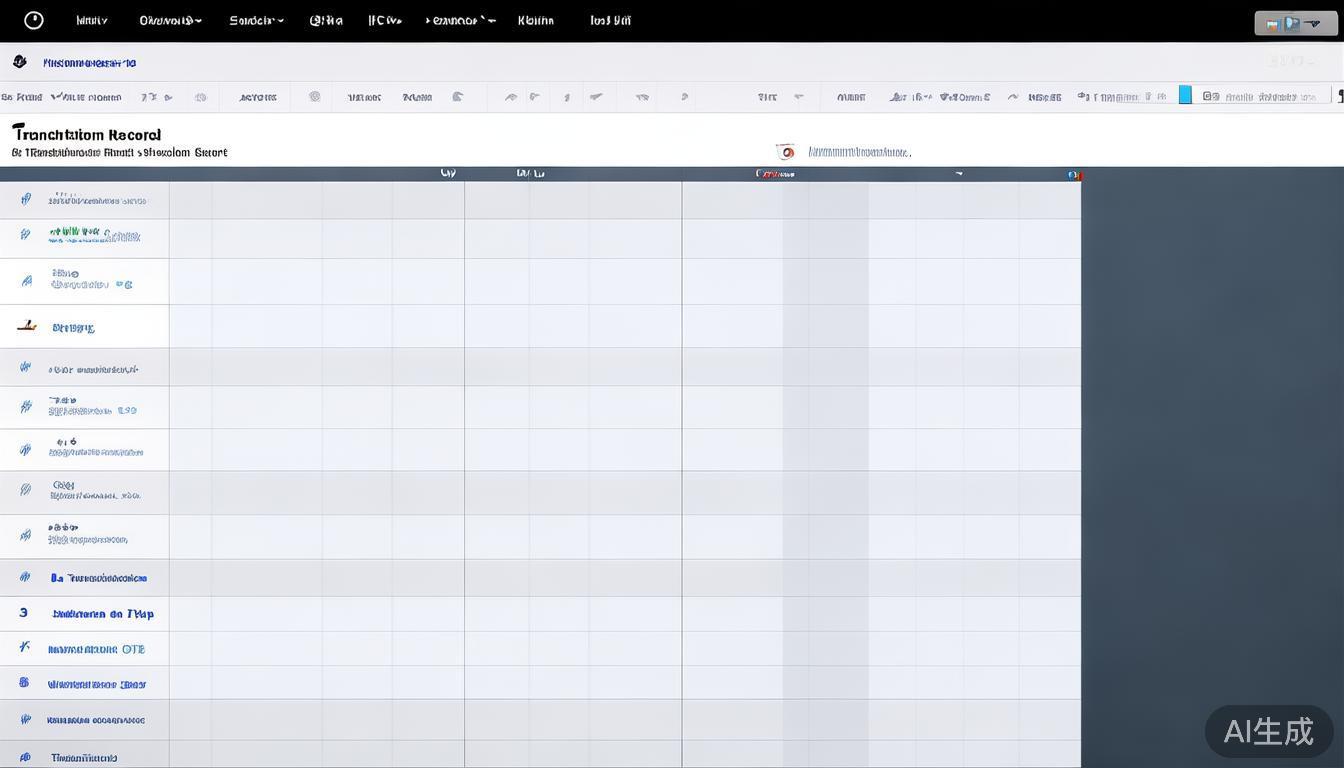Viewport: 1344px width, 768px height.
Task: Click the gray link text beside red circular icon
Action: pyautogui.click(x=859, y=153)
